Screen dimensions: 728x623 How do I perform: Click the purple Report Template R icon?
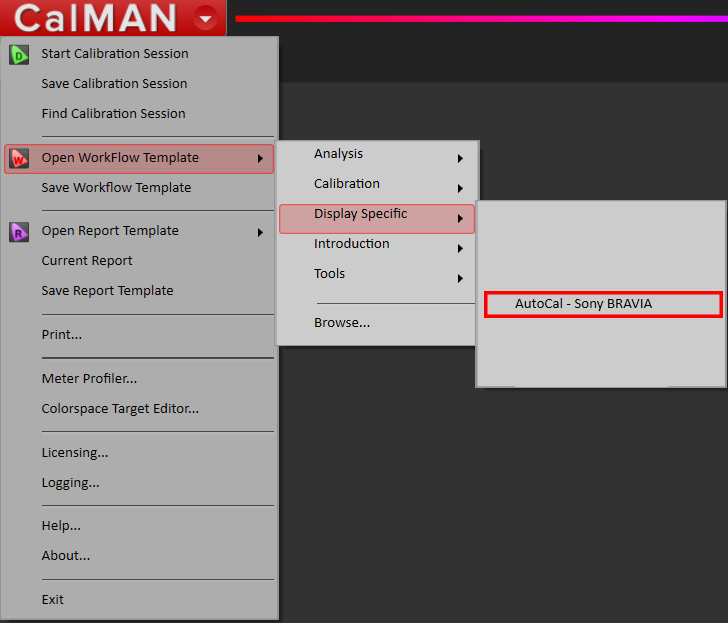[19, 232]
